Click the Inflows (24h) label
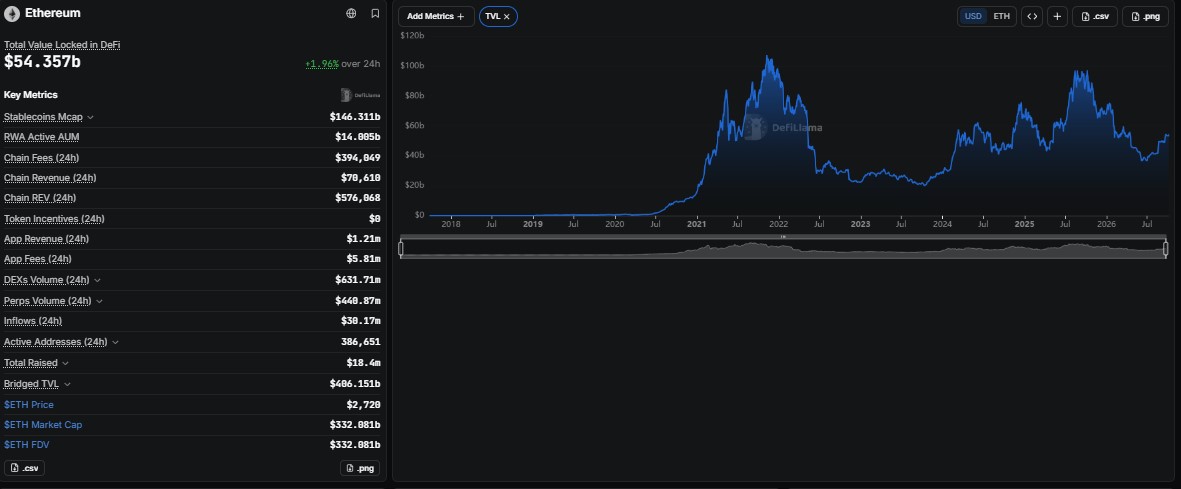 pos(33,321)
